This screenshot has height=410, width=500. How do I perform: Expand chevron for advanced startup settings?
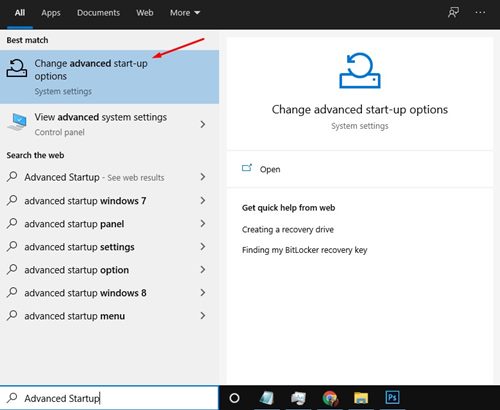click(x=203, y=246)
